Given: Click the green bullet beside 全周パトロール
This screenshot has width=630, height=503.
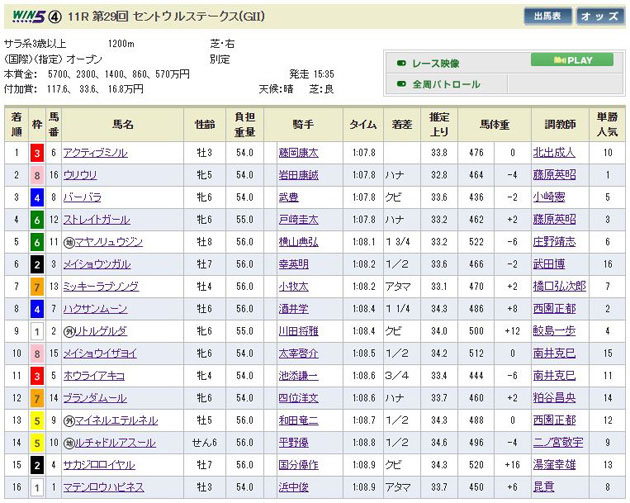Looking at the screenshot, I should (x=402, y=85).
